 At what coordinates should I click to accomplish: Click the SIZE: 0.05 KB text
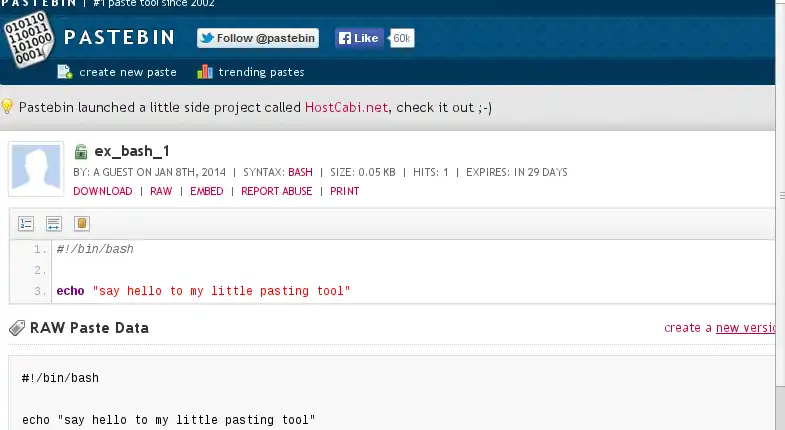[362, 172]
